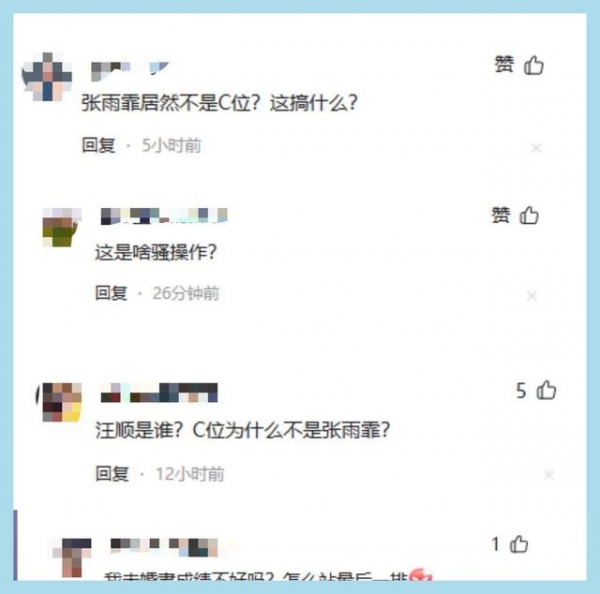Open username above 这是啥骚操作 comment

[x=164, y=216]
